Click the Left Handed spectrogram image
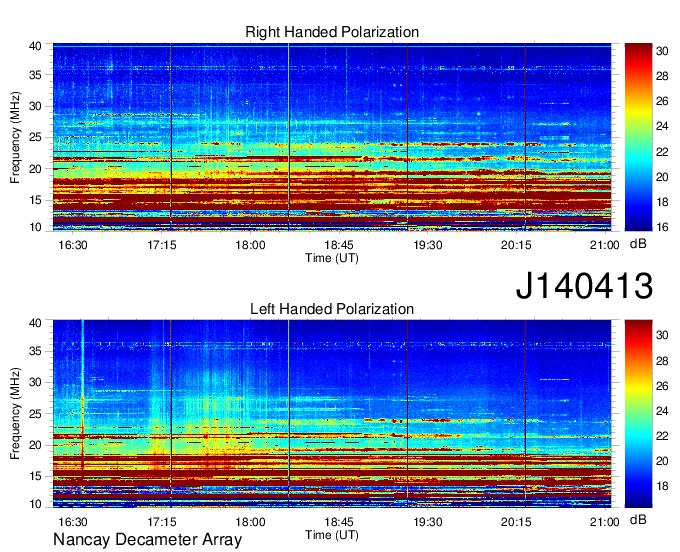Screen dimensions: 680x552 tap(332, 414)
